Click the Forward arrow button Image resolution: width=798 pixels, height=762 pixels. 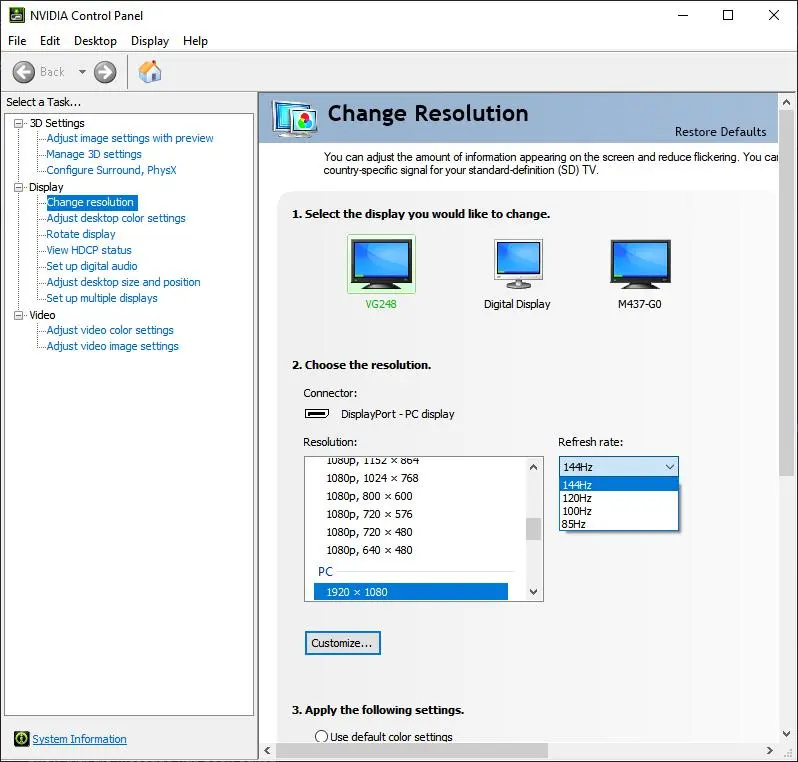pyautogui.click(x=105, y=72)
